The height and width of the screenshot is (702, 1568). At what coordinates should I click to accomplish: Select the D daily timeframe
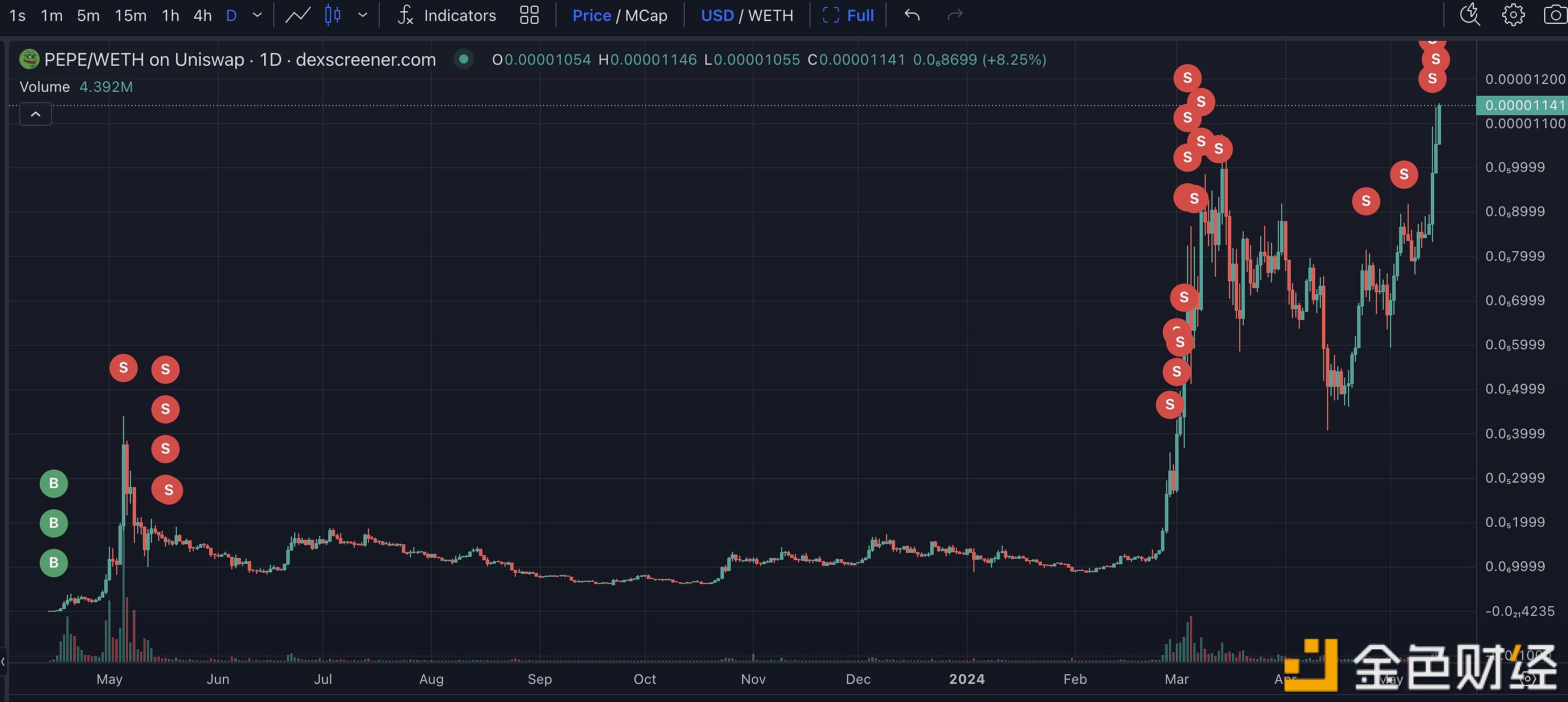(x=231, y=16)
